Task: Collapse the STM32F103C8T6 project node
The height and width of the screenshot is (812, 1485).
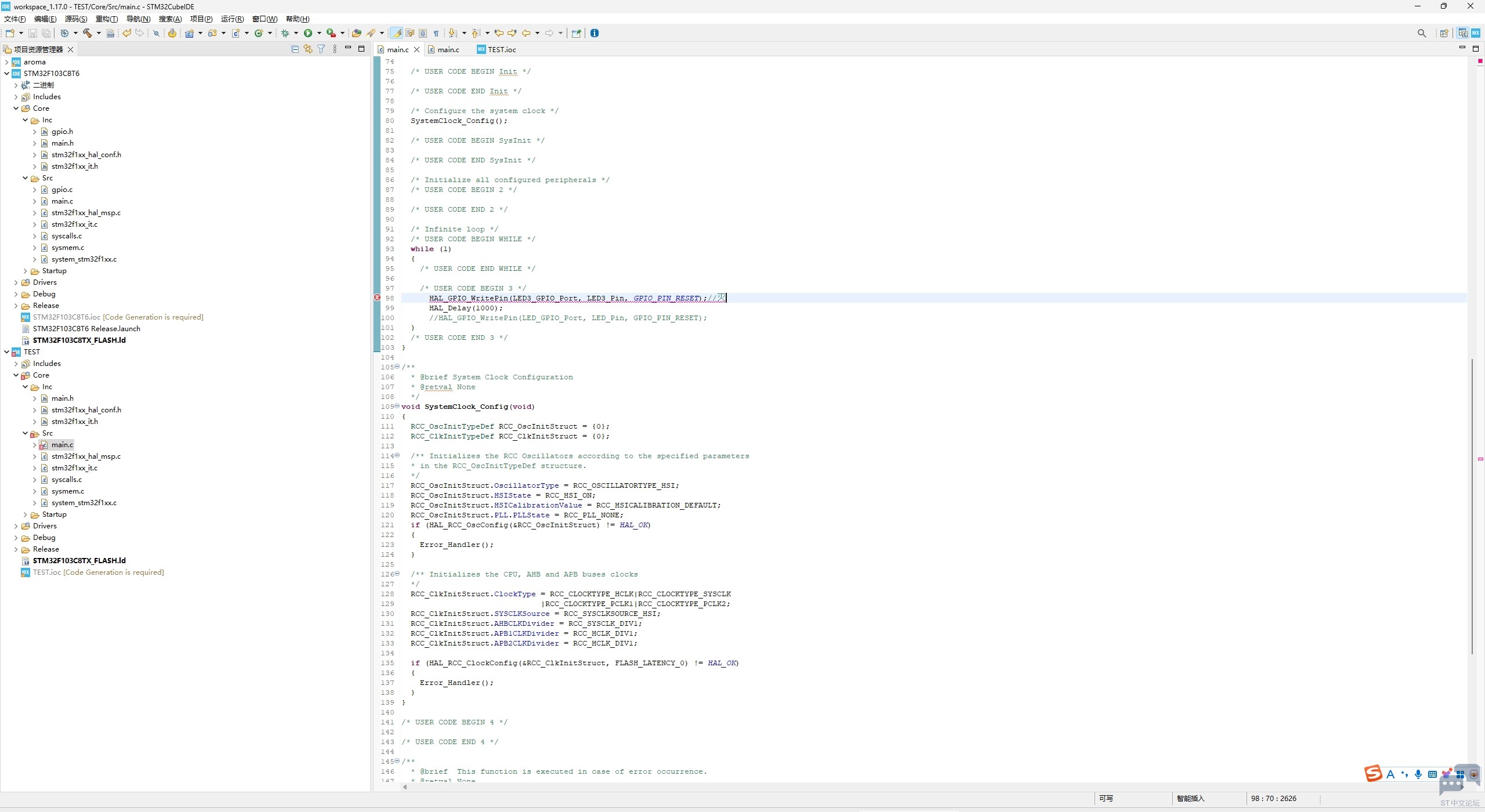Action: (6, 74)
